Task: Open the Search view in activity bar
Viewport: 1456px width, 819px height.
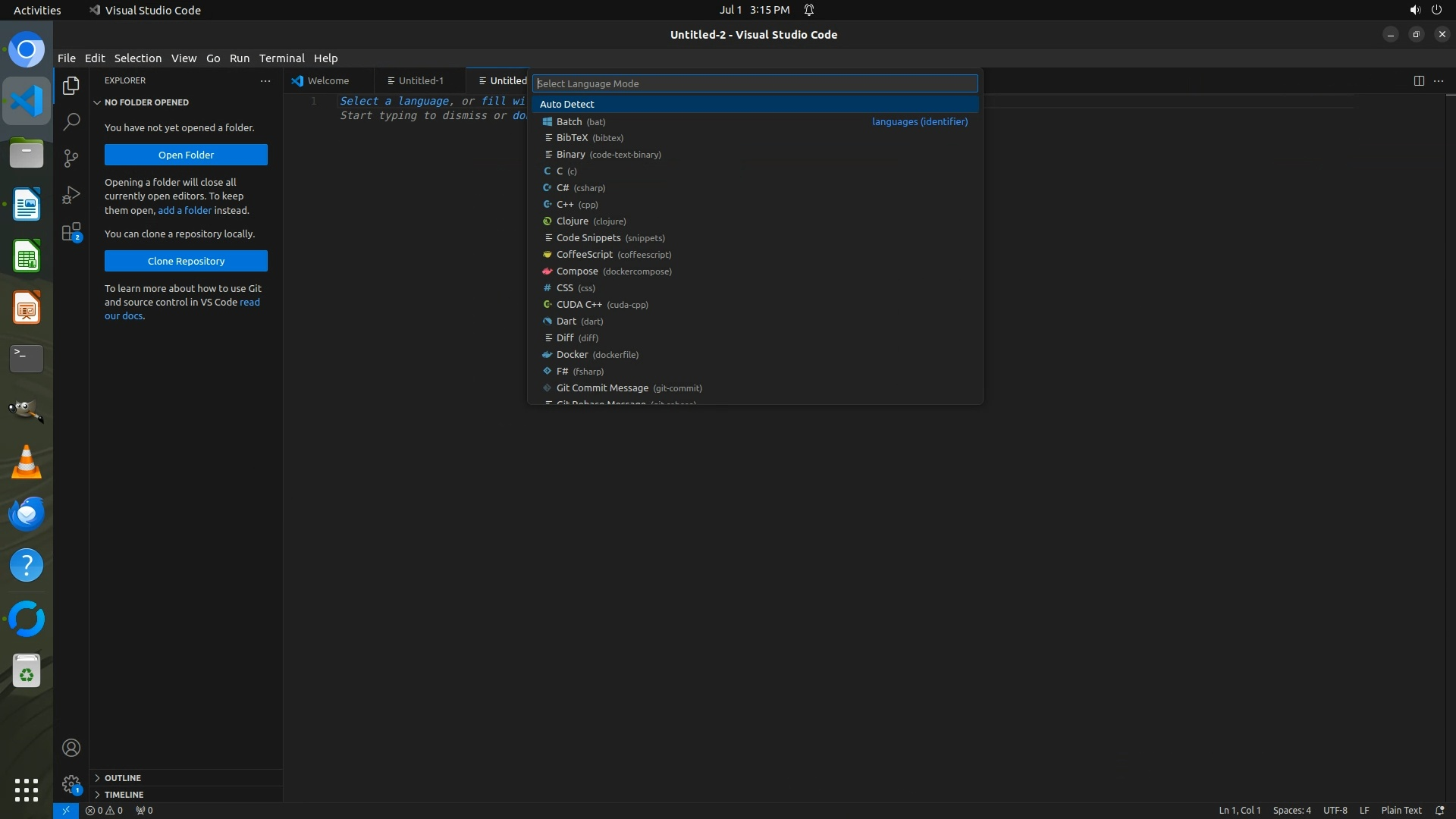Action: click(x=71, y=121)
